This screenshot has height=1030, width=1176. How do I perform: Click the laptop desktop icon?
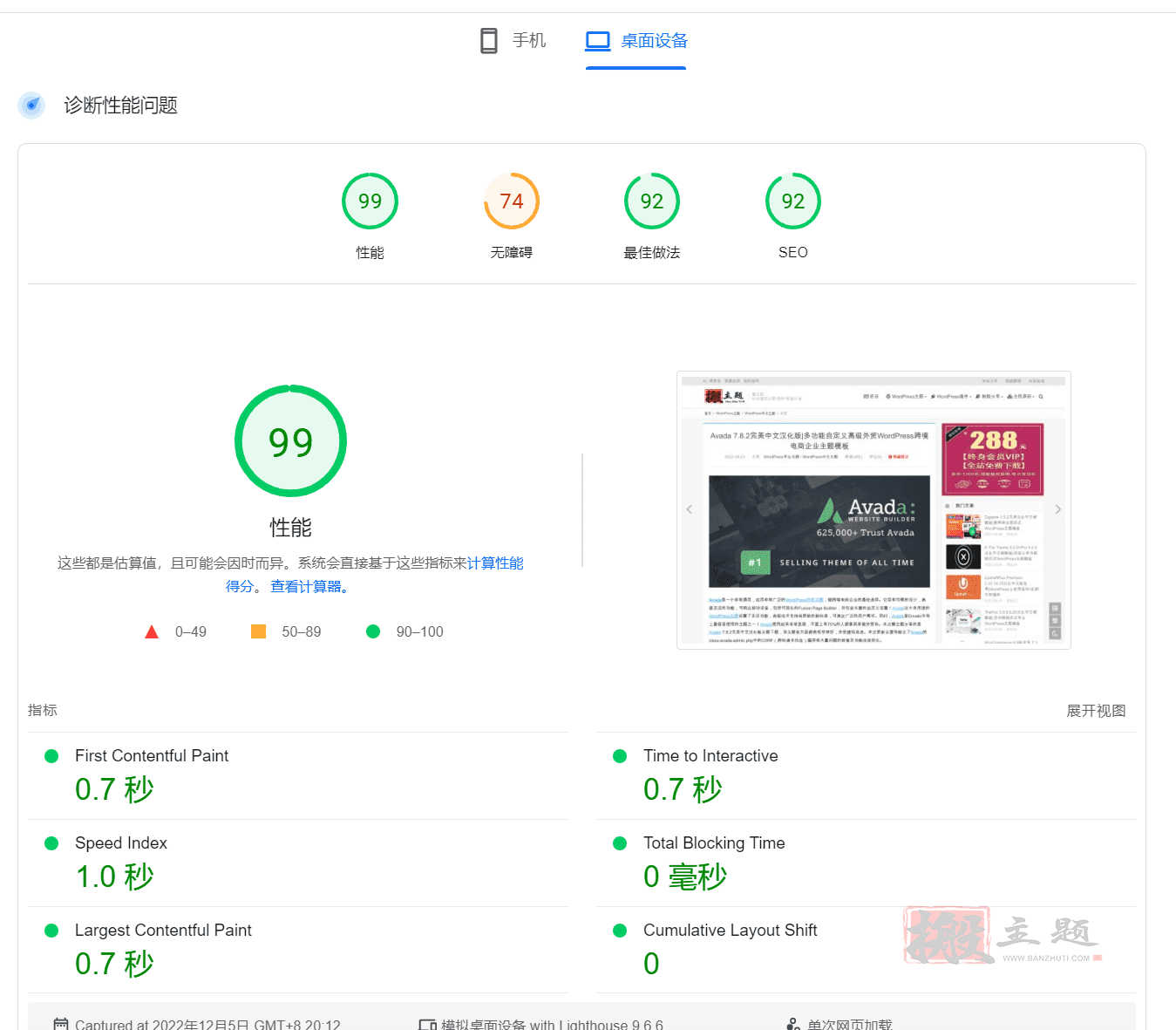[598, 41]
